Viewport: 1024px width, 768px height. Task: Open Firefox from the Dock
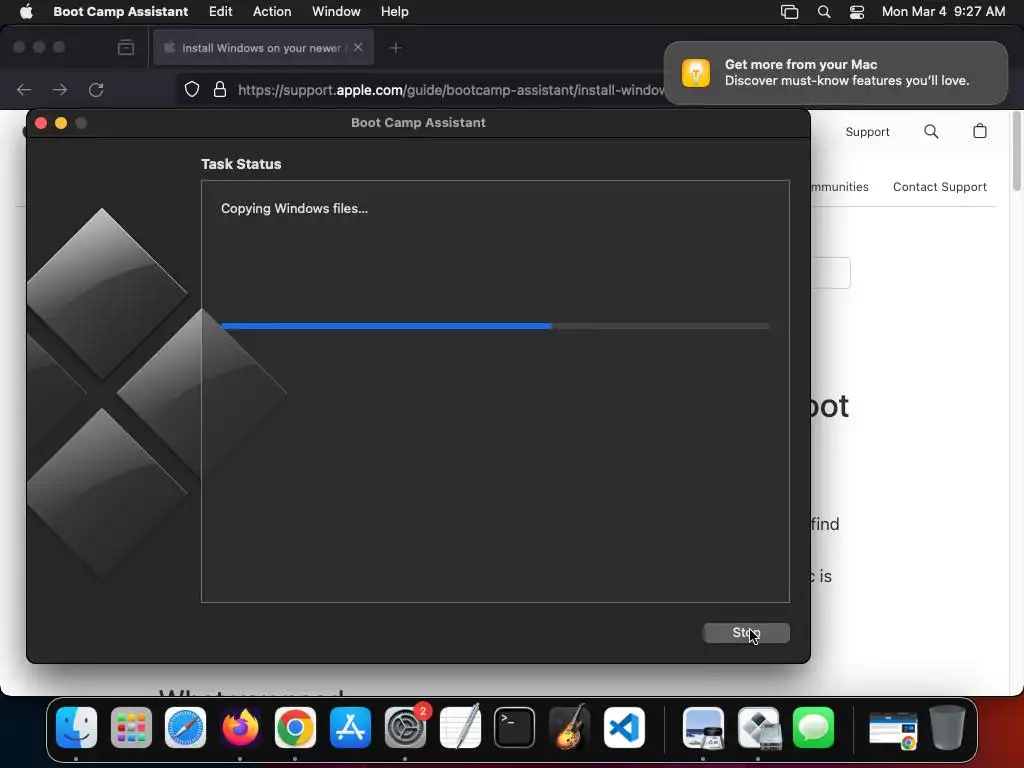[240, 727]
